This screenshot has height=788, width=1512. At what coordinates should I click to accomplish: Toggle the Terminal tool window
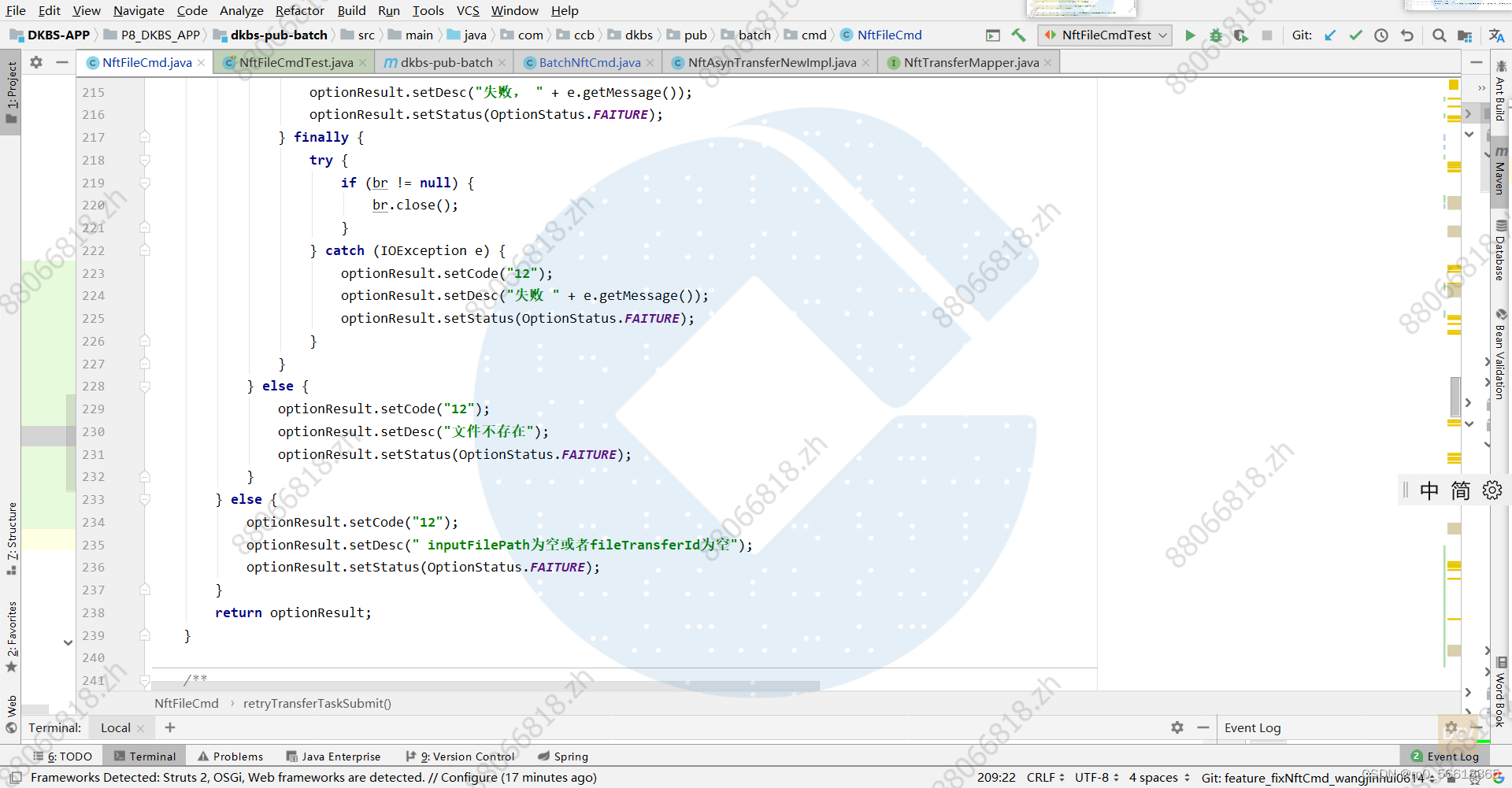tap(145, 756)
